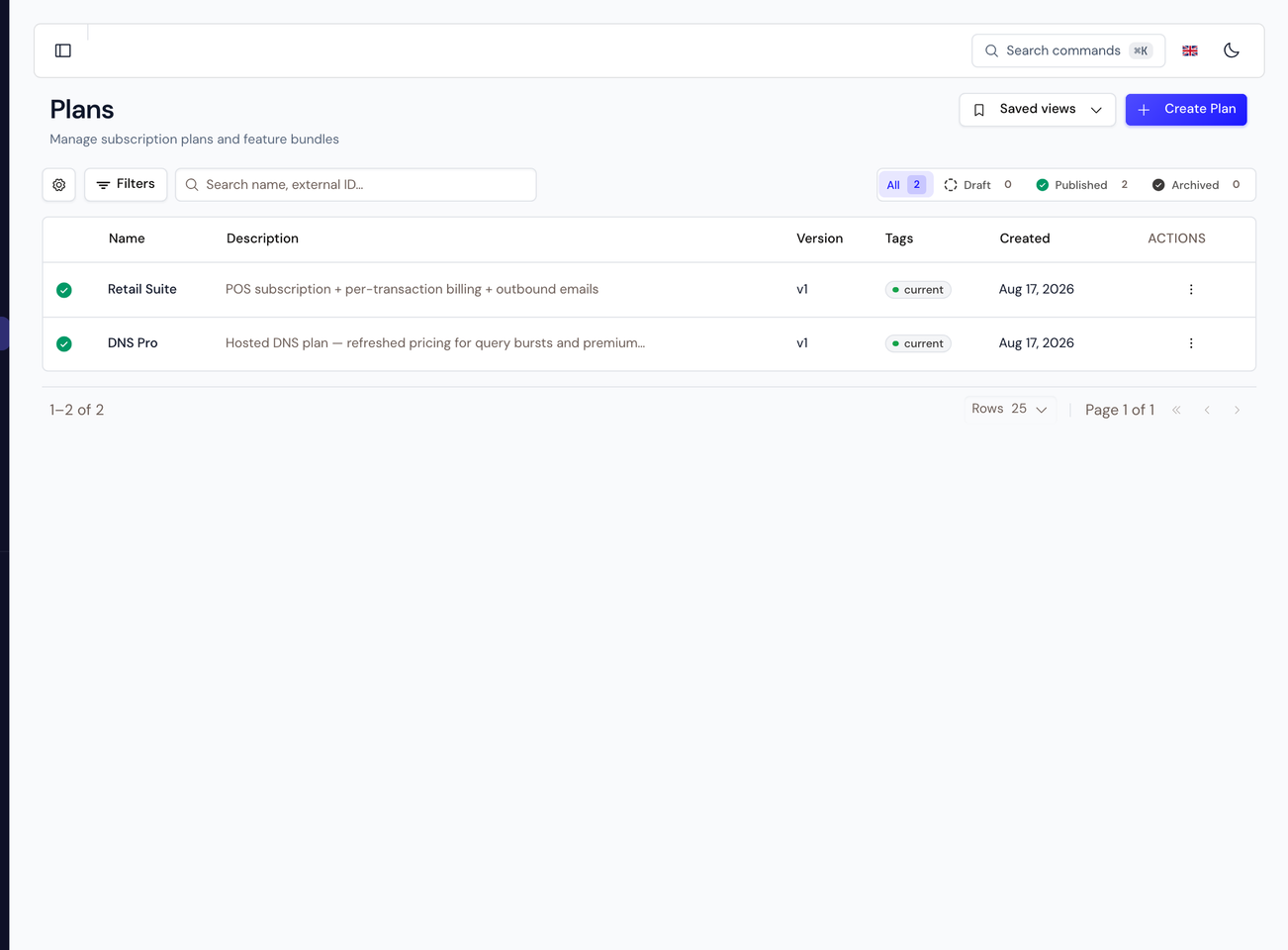Open Rows per page dropdown
1288x950 pixels.
[x=1010, y=409]
